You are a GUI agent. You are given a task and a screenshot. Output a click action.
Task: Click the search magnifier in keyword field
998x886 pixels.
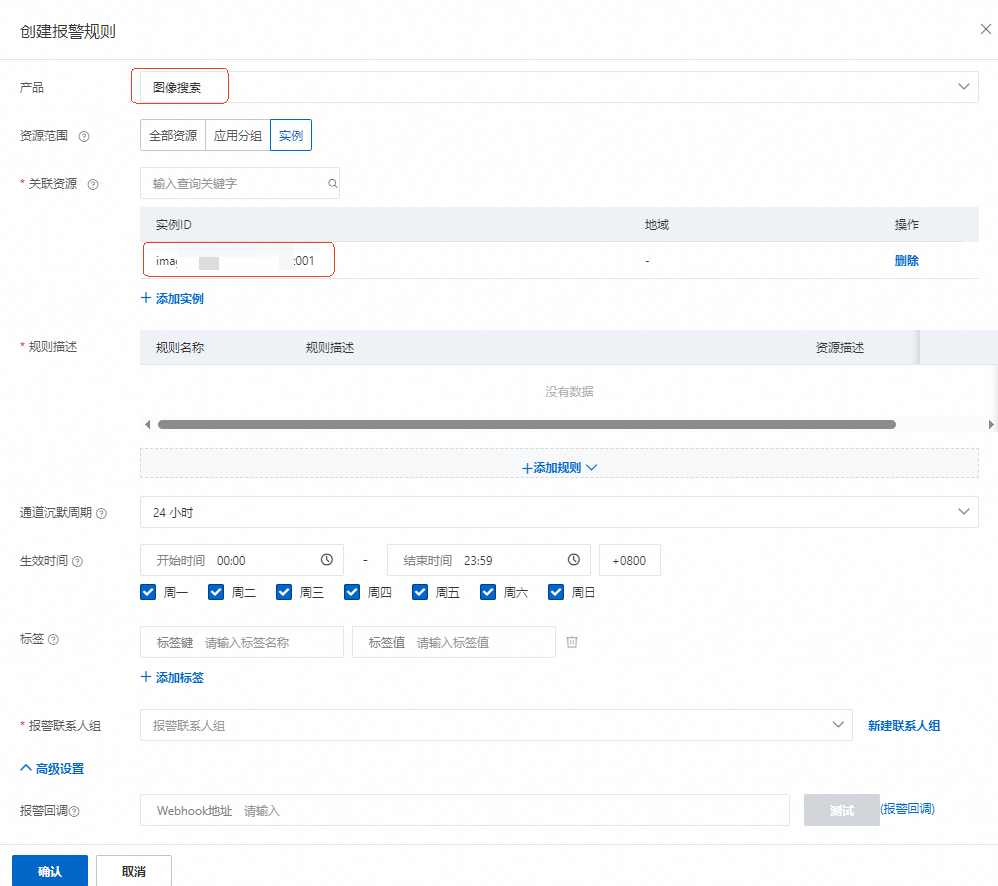coord(332,183)
